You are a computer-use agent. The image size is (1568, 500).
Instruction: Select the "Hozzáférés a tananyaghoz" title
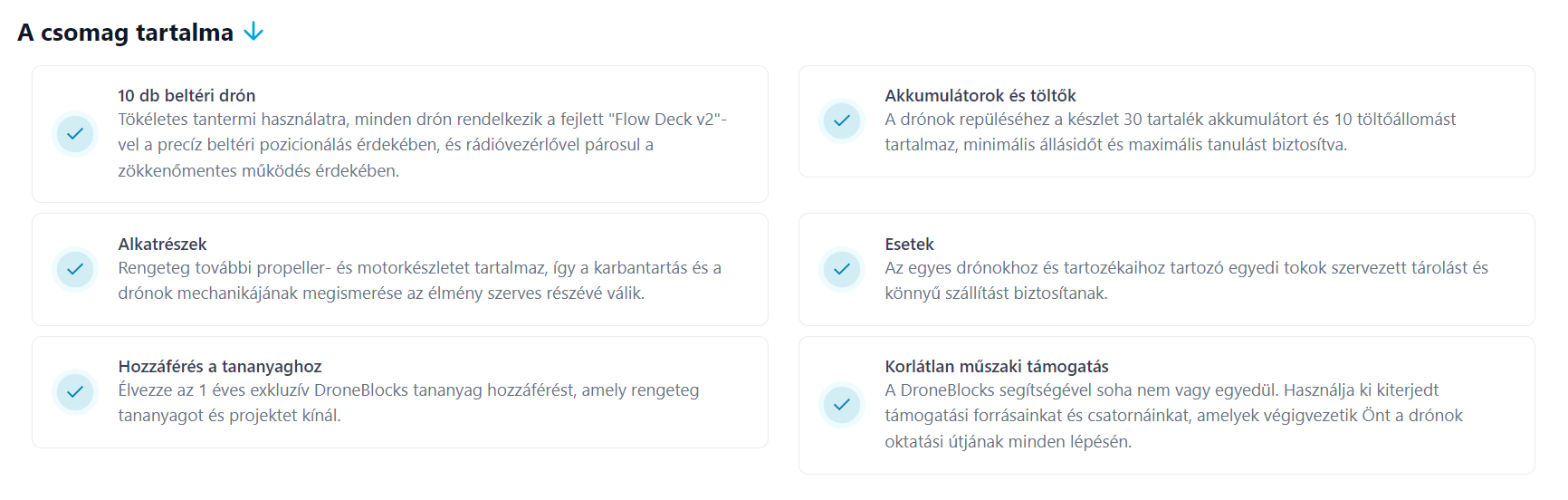[220, 366]
